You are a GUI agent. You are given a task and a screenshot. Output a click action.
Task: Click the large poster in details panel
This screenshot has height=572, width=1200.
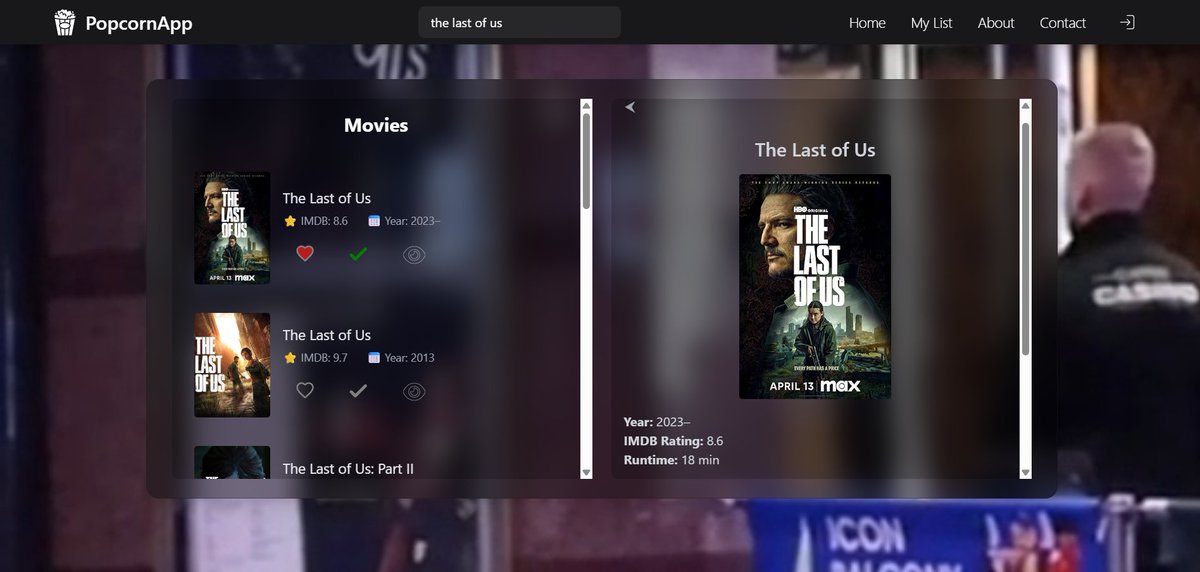click(x=815, y=287)
